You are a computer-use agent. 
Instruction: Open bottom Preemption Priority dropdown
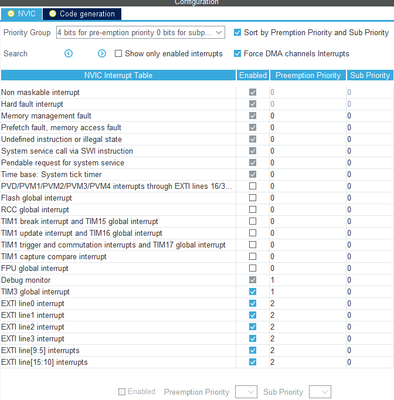(x=246, y=392)
